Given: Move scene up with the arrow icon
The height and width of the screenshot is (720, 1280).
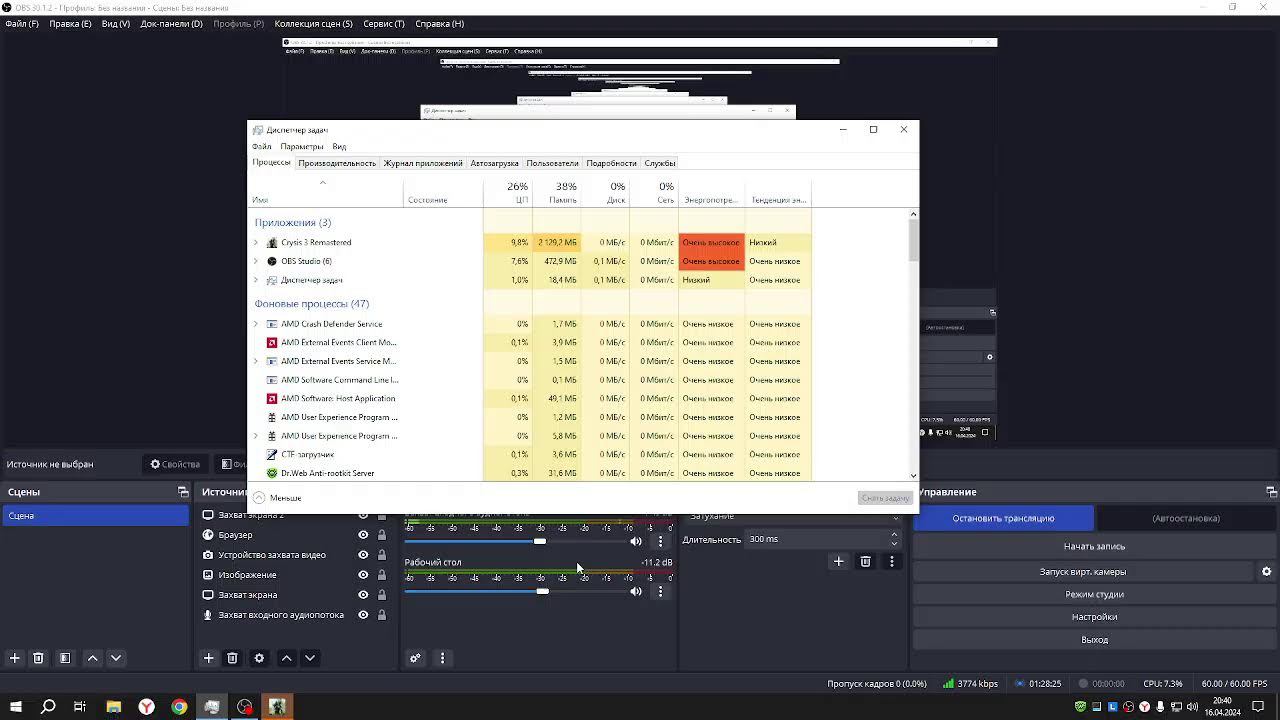Looking at the screenshot, I should click(93, 658).
